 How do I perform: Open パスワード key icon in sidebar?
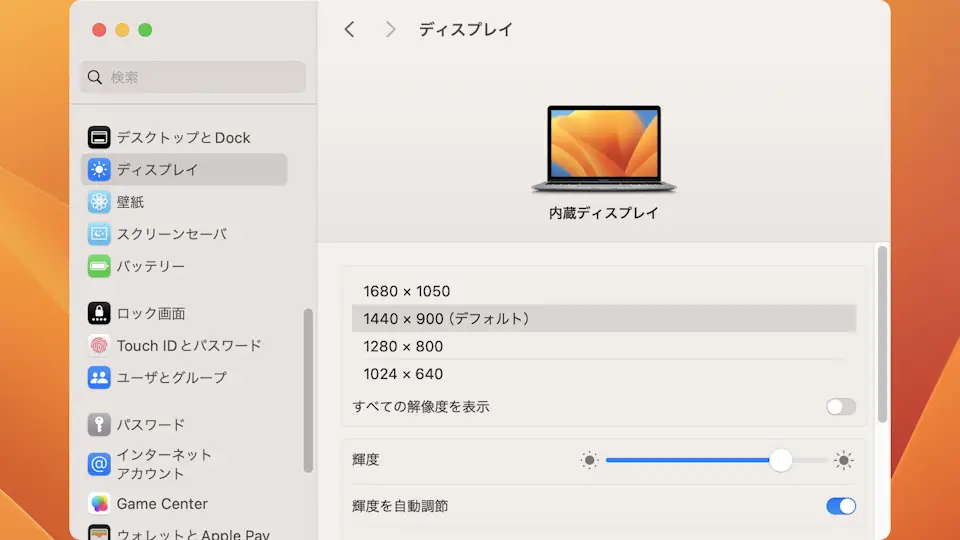[x=99, y=425]
